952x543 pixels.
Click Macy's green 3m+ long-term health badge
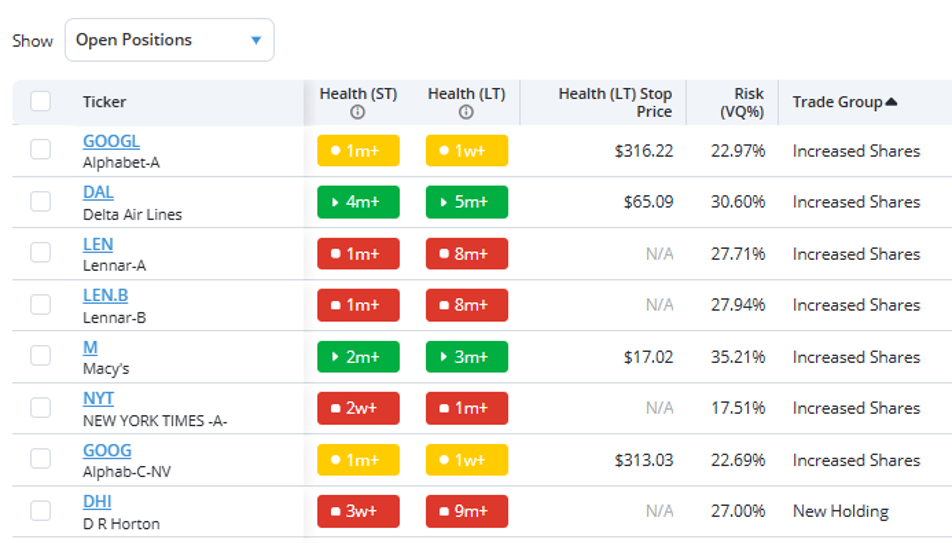(x=466, y=357)
